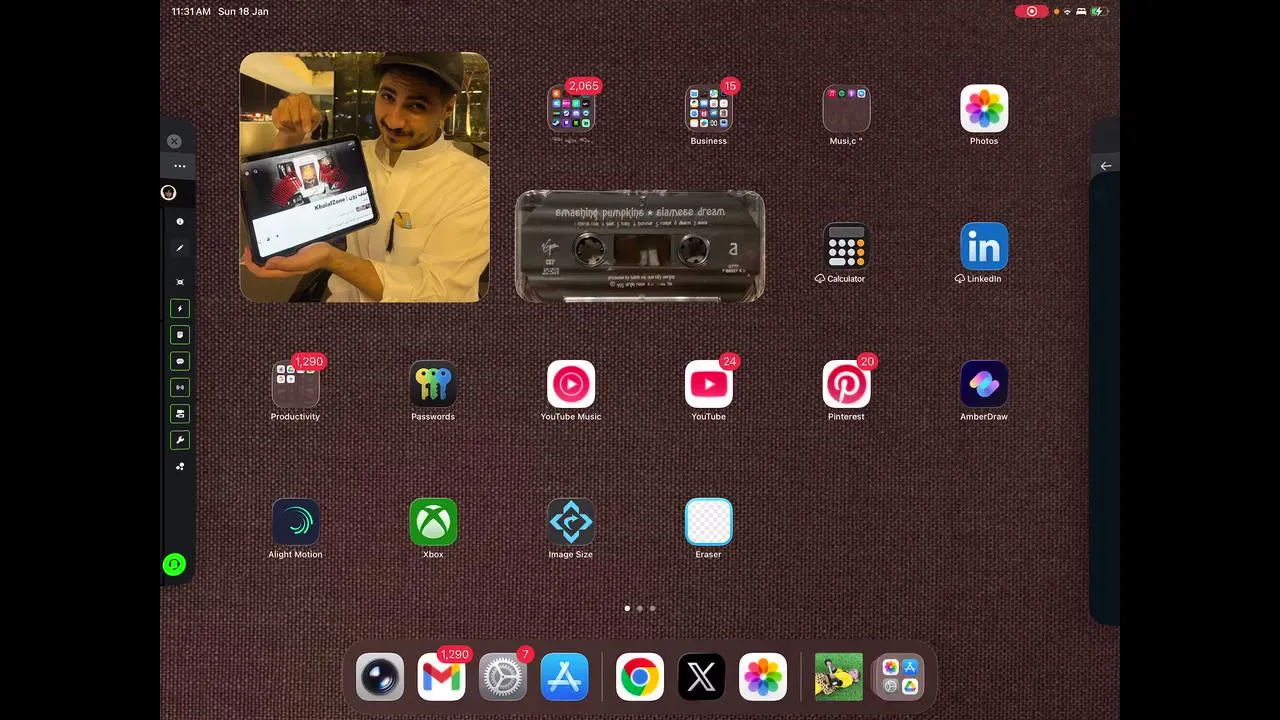The image size is (1280, 720).
Task: Expand the right panel with arrow
Action: (x=1106, y=166)
